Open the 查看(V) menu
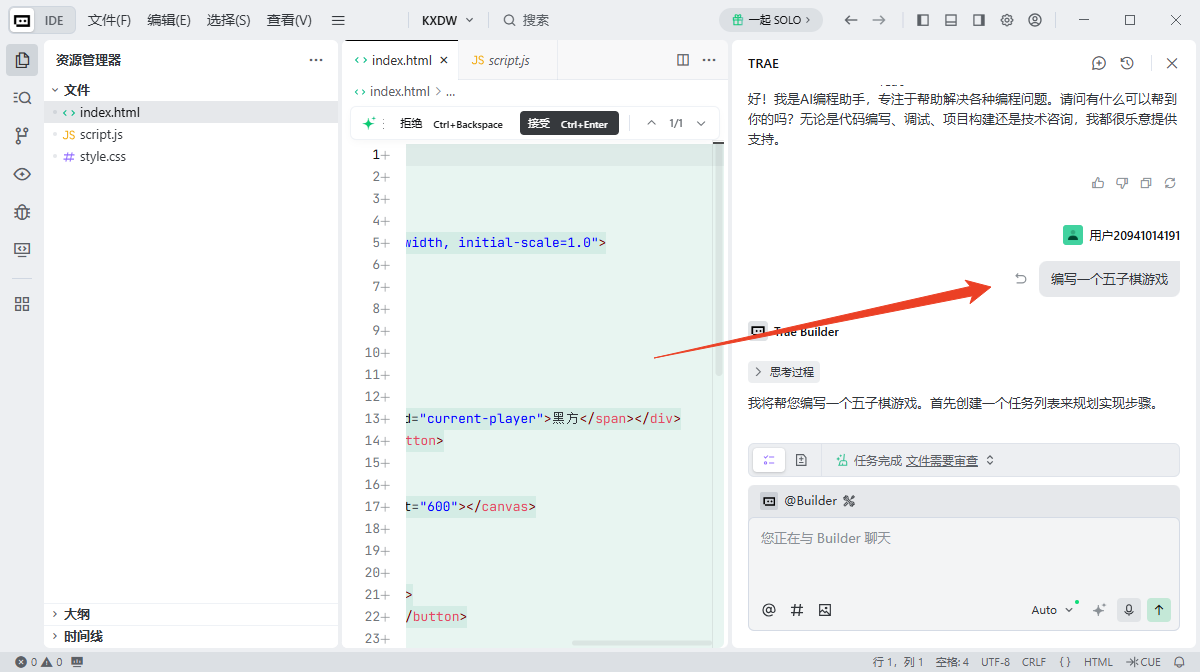This screenshot has height=672, width=1200. (288, 19)
